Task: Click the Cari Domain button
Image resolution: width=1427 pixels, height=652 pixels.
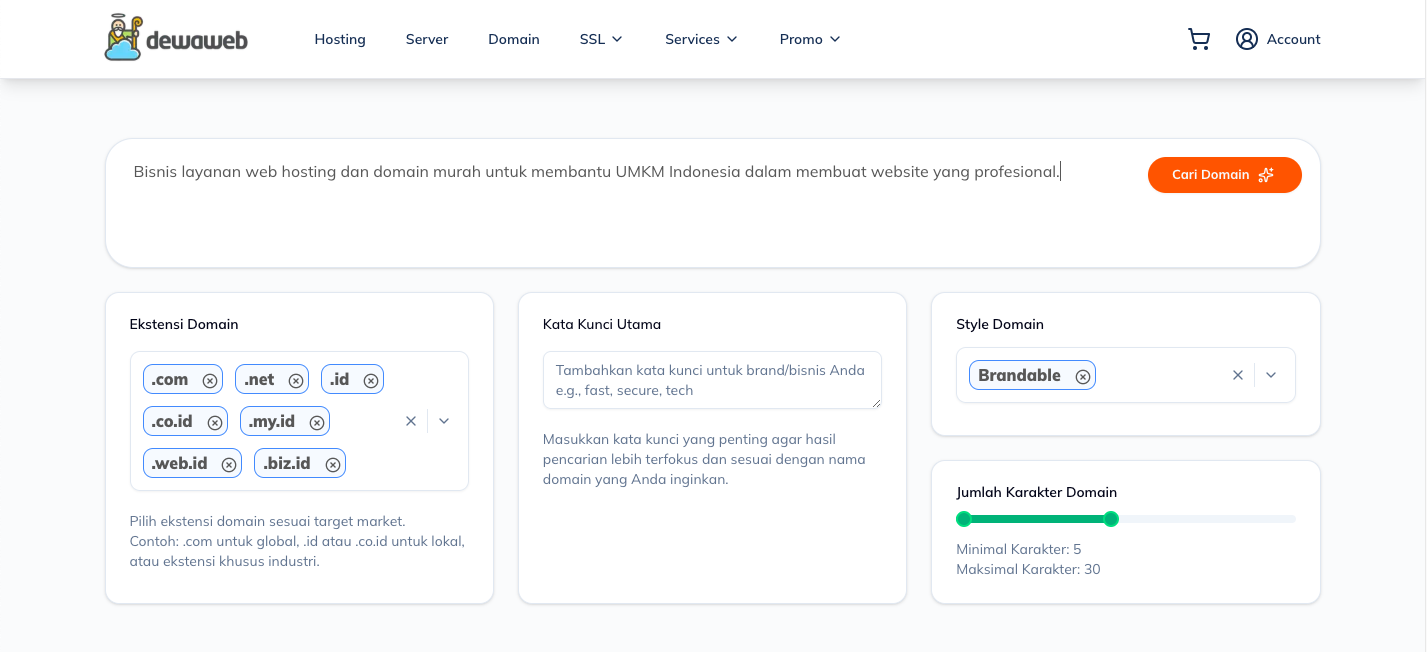Action: pos(1225,175)
